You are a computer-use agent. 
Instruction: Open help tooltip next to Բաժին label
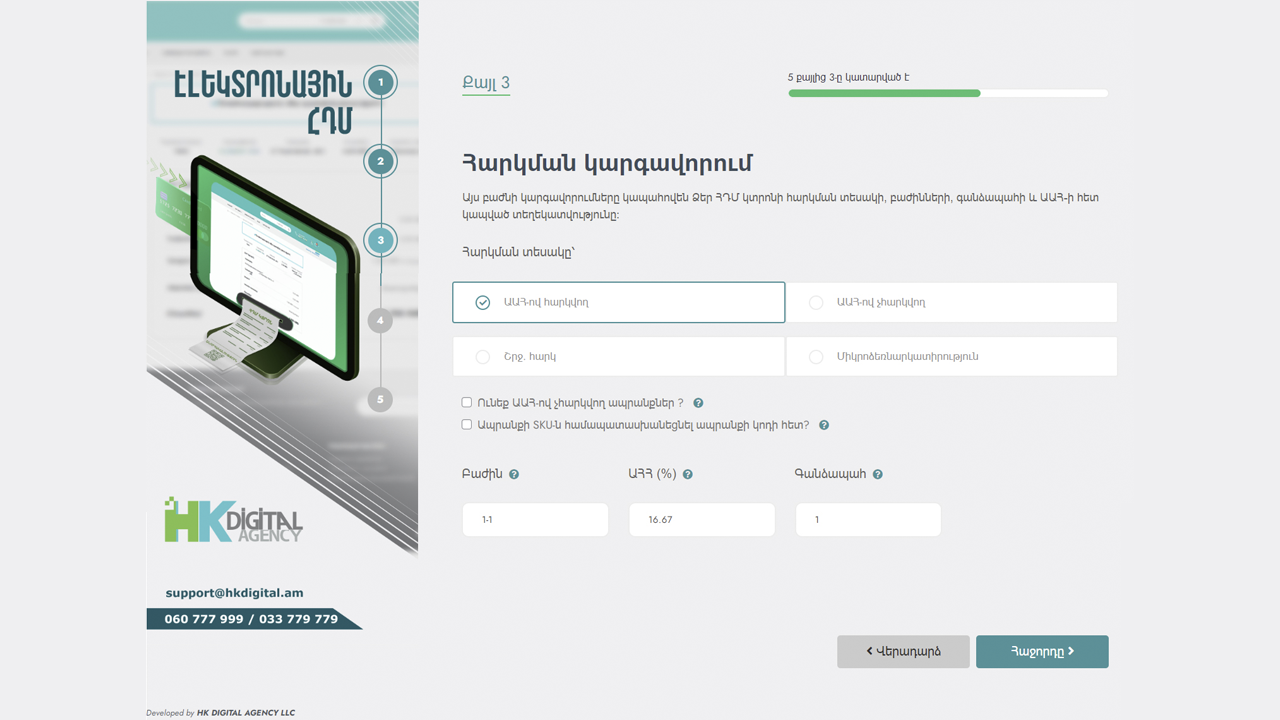click(x=514, y=475)
